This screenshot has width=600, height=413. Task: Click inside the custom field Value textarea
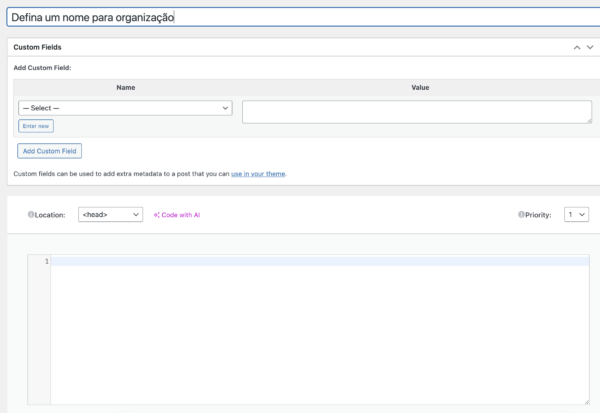point(415,111)
